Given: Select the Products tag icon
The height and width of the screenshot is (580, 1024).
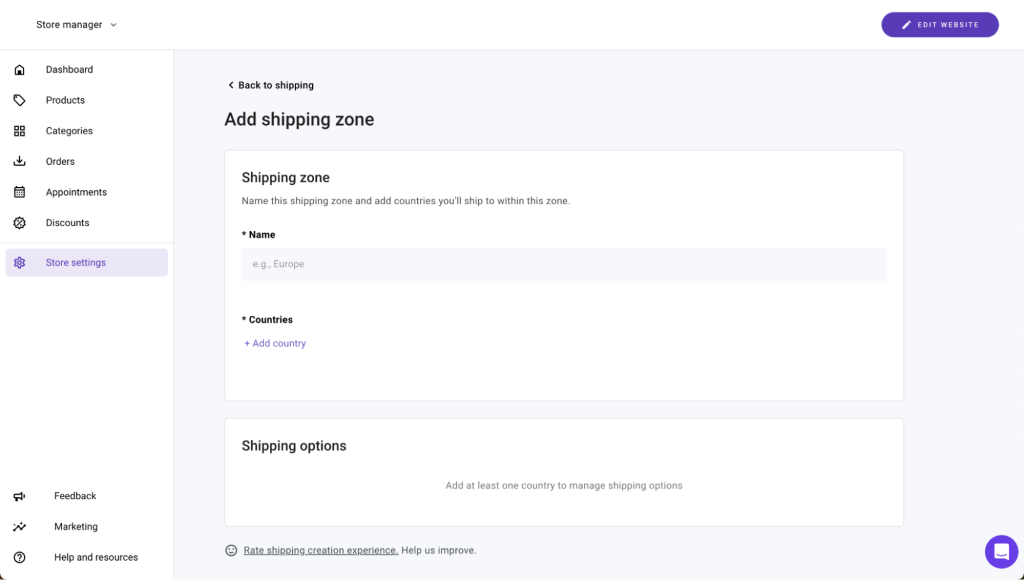Looking at the screenshot, I should [x=20, y=100].
